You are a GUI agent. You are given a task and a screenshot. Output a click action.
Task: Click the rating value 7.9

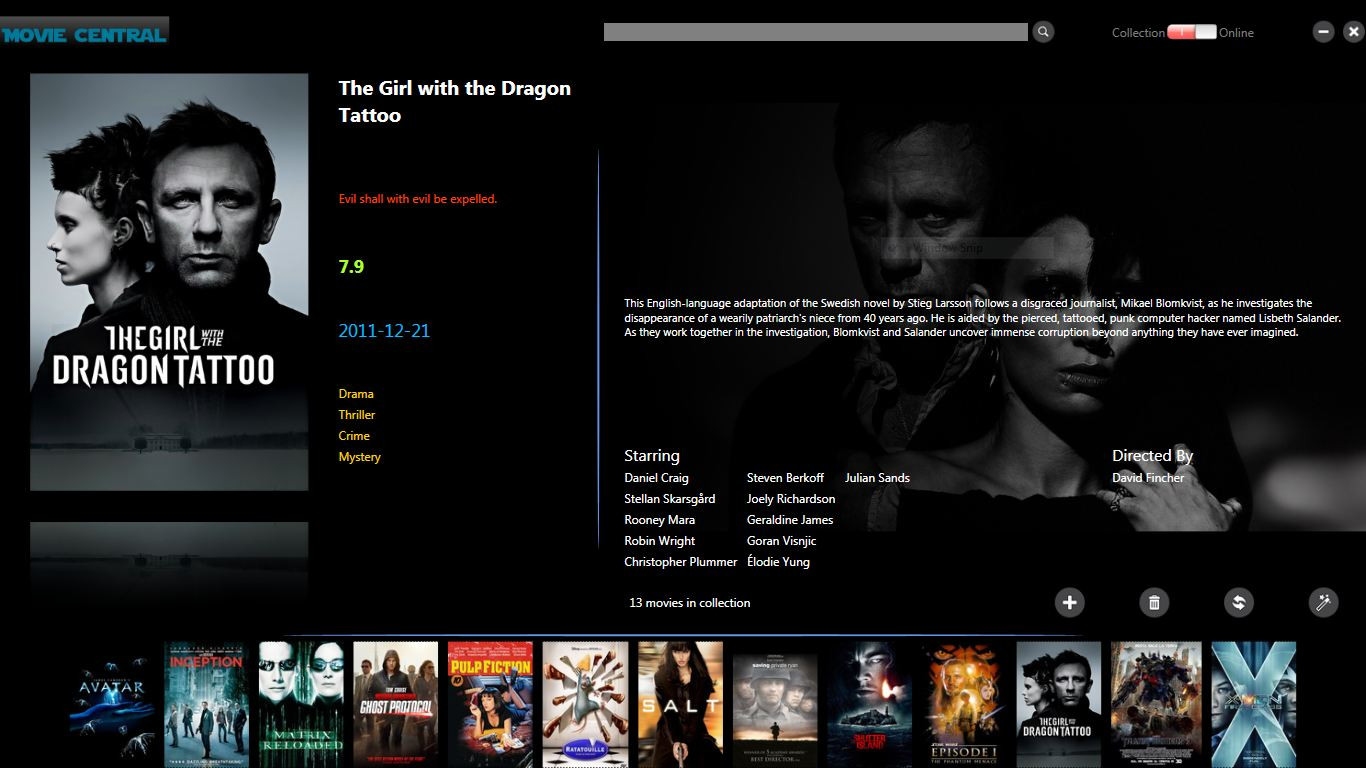pos(351,267)
